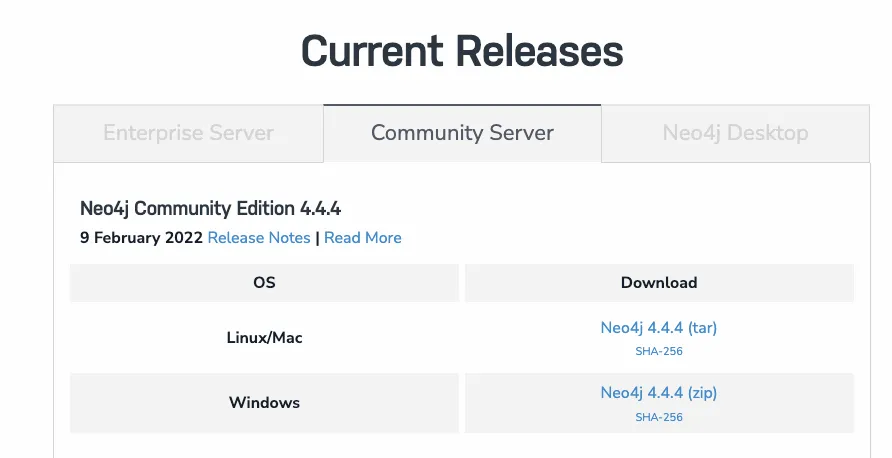Select the Windows table cell
This screenshot has width=892, height=458.
click(x=264, y=403)
